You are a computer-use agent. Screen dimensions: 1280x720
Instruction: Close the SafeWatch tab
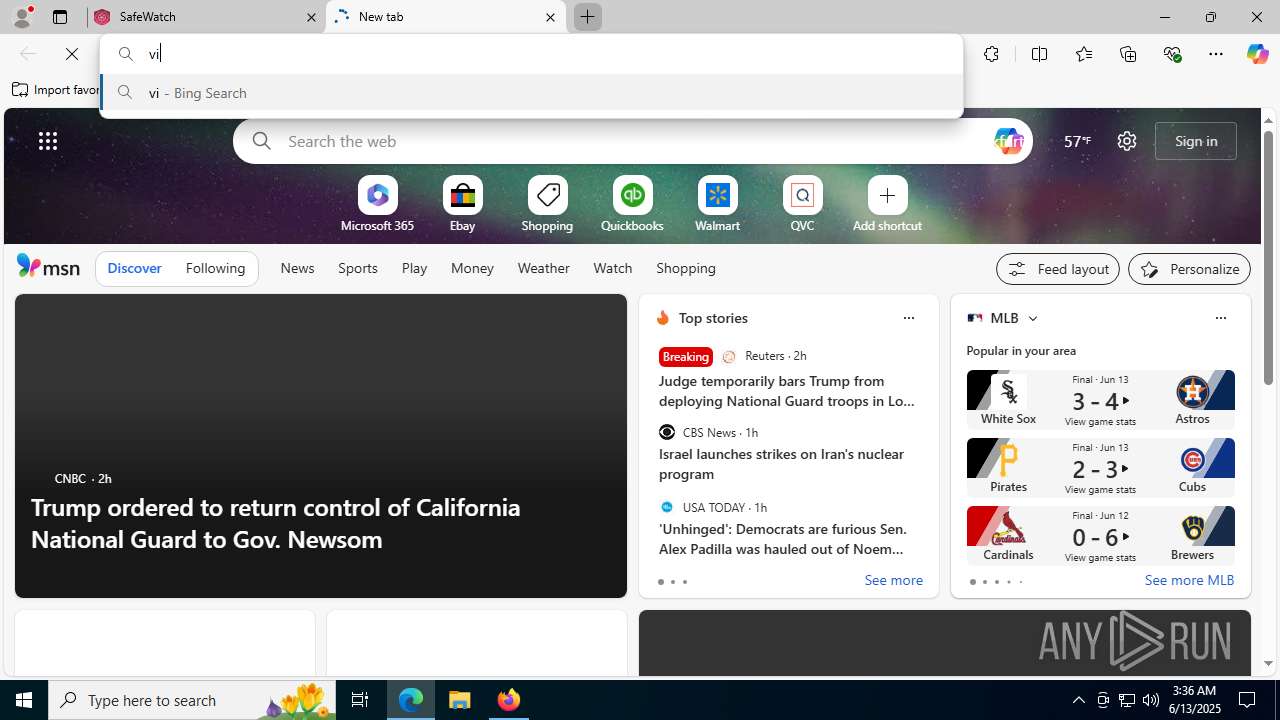[x=311, y=17]
